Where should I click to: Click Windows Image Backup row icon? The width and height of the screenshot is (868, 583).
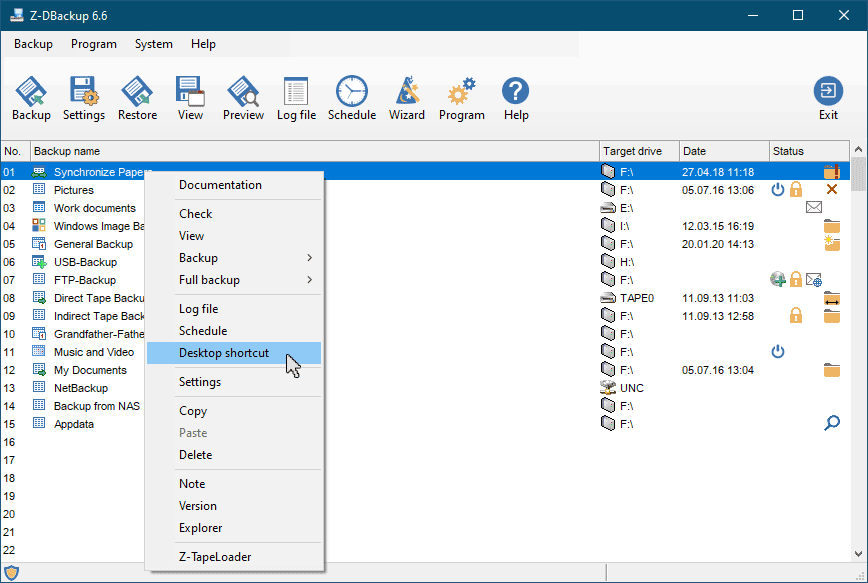39,225
